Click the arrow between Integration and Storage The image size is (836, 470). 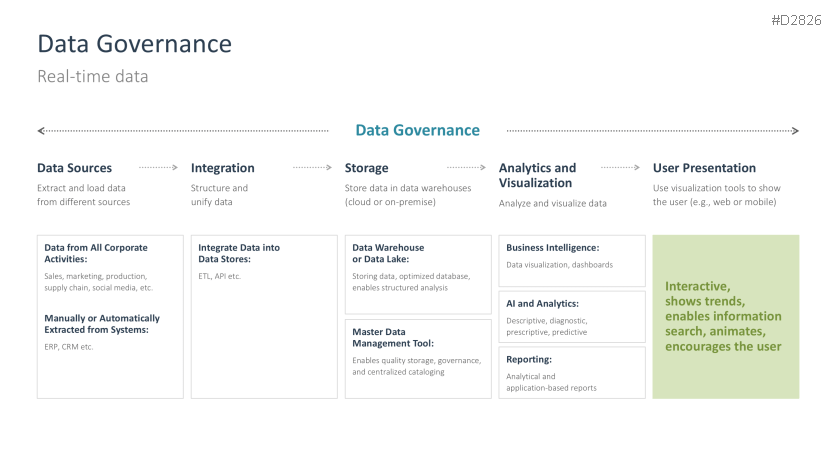pos(312,167)
